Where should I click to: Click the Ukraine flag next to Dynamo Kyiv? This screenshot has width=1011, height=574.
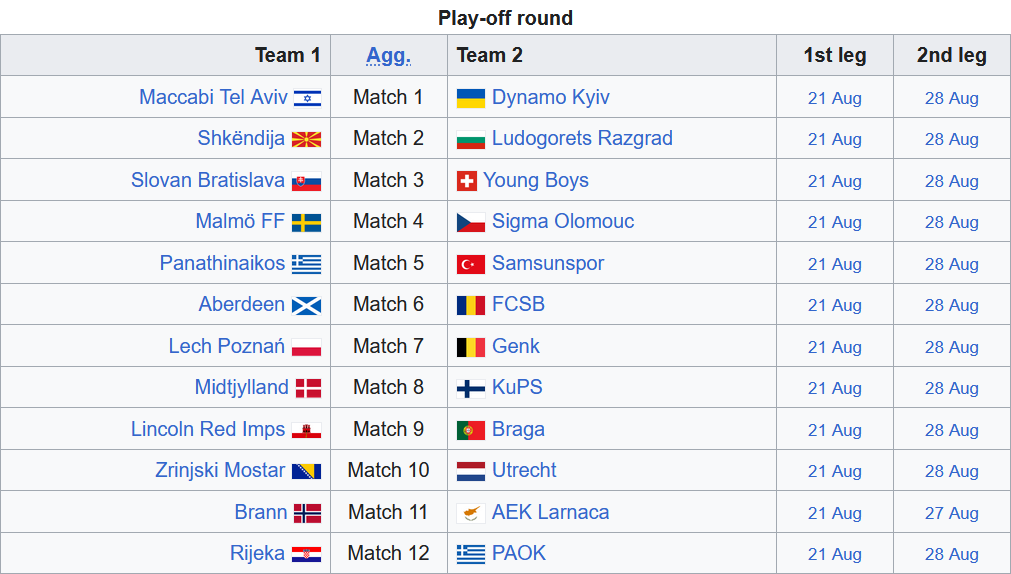(x=471, y=98)
